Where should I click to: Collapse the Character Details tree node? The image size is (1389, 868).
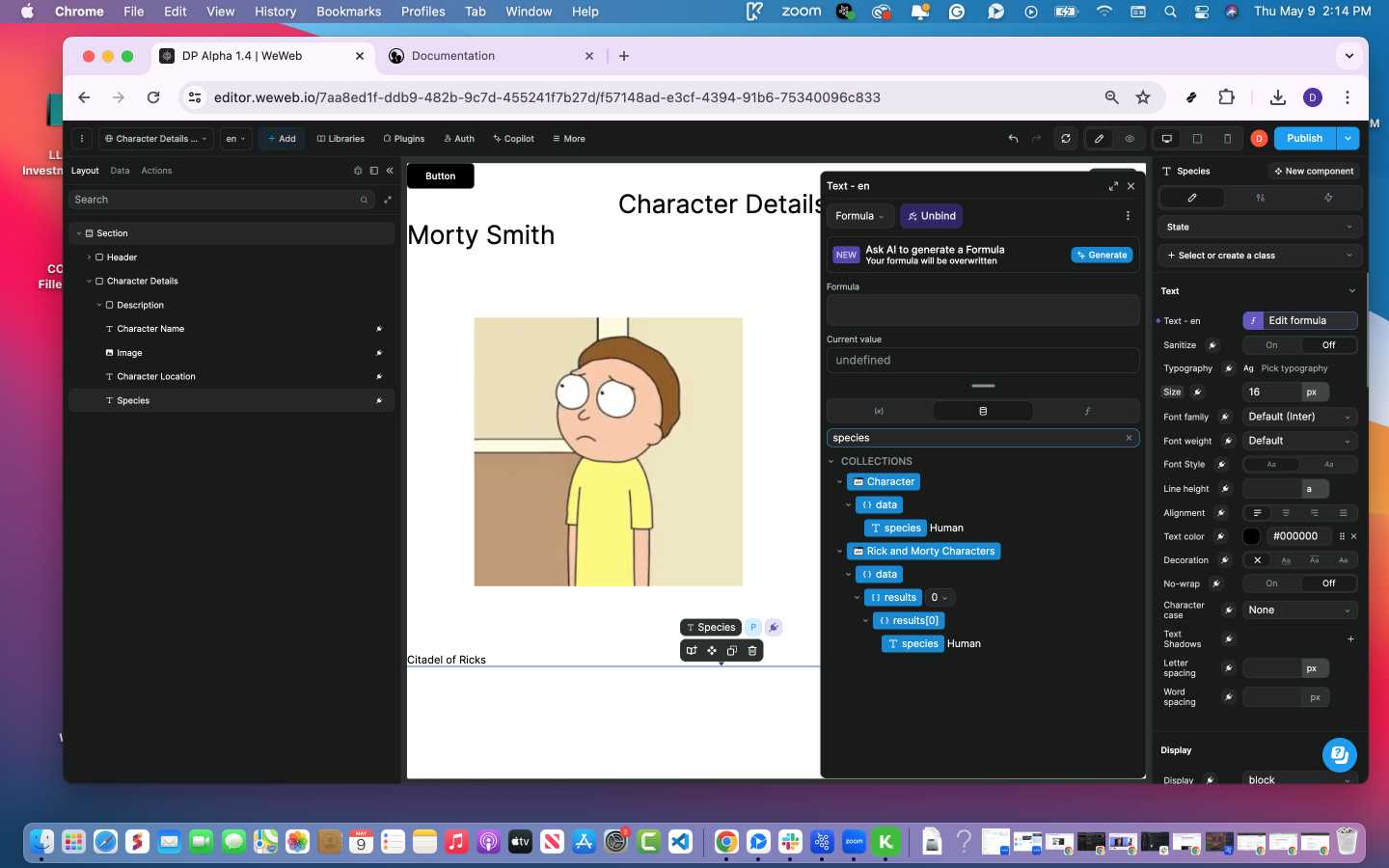click(x=89, y=282)
